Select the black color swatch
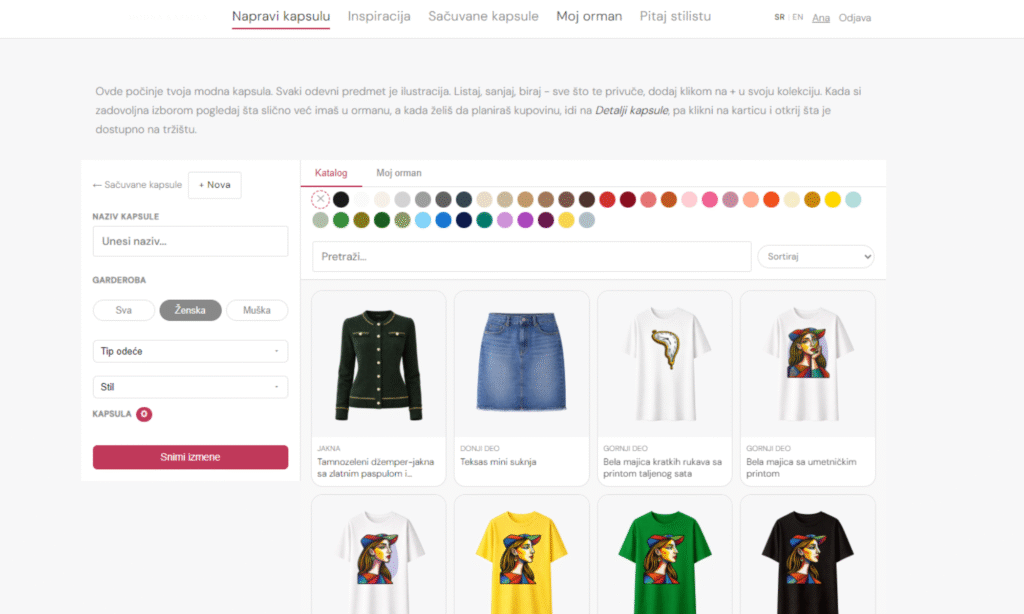This screenshot has width=1024, height=614. click(341, 199)
